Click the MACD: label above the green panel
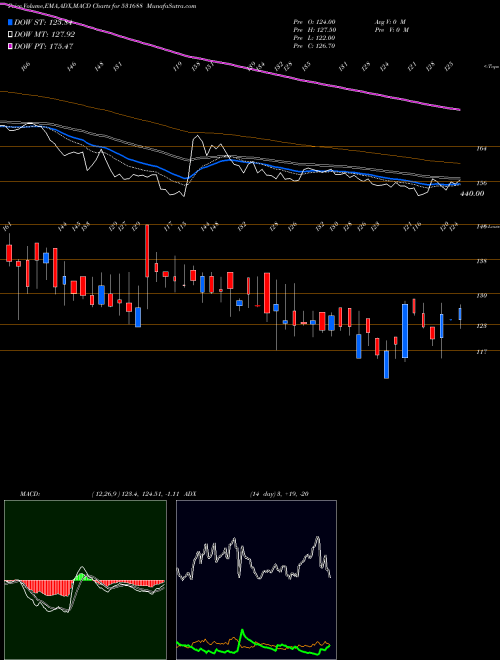The width and height of the screenshot is (500, 660). click(x=29, y=494)
